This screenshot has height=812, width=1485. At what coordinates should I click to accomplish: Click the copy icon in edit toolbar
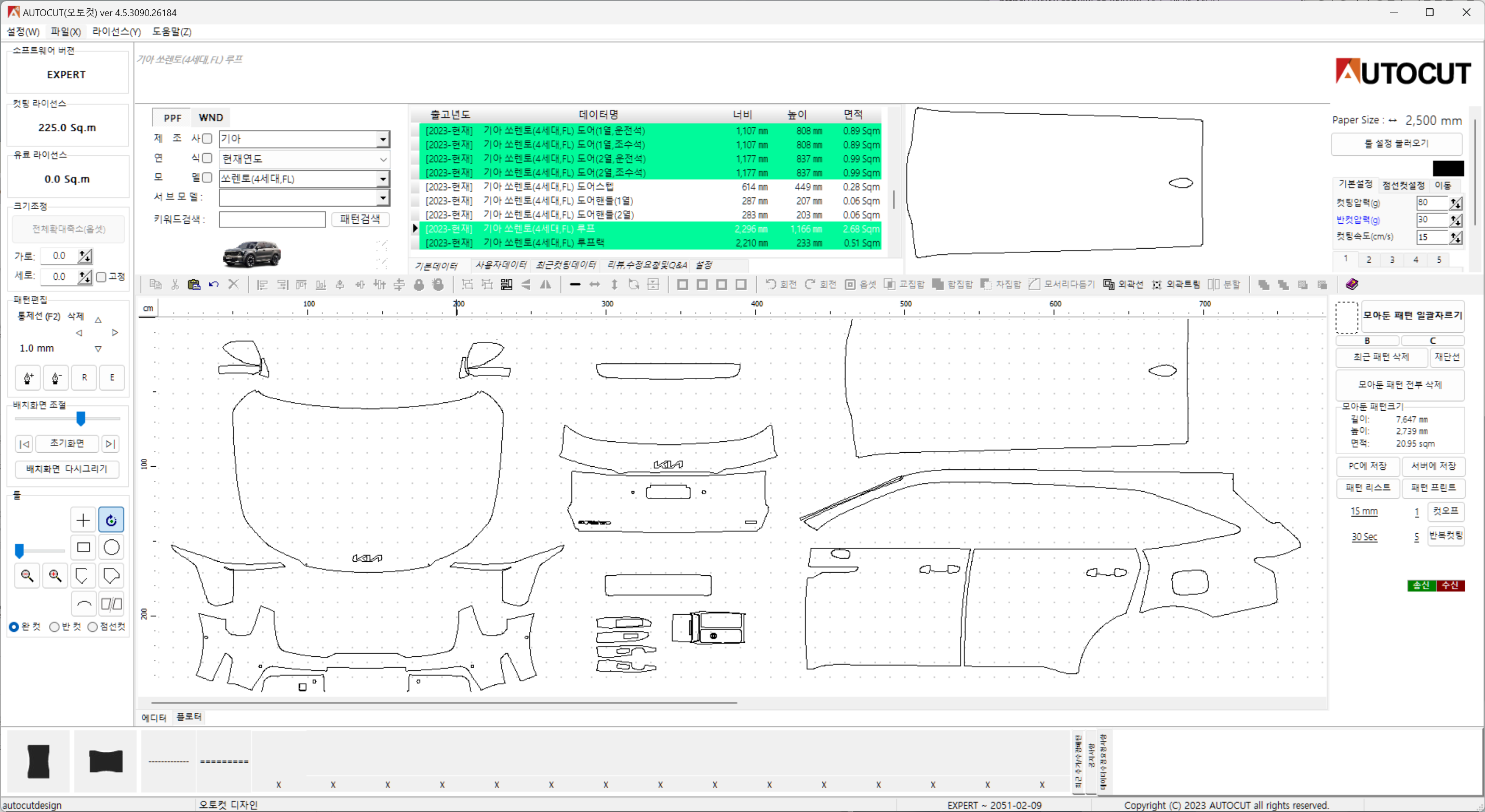click(x=155, y=284)
